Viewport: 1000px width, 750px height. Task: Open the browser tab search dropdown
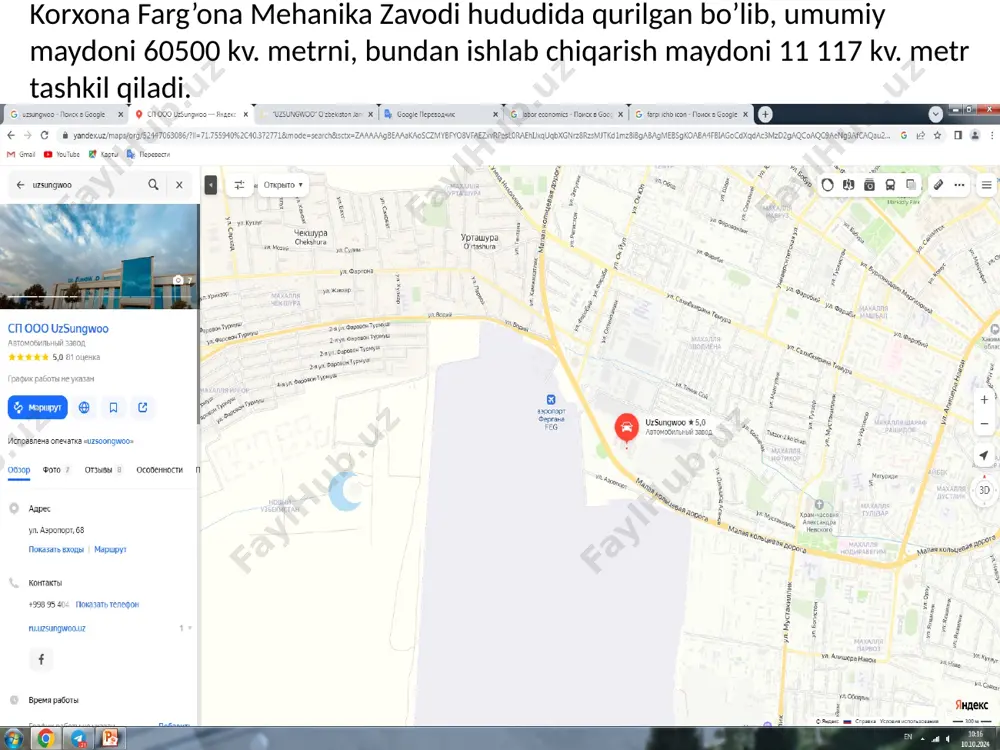(x=935, y=114)
